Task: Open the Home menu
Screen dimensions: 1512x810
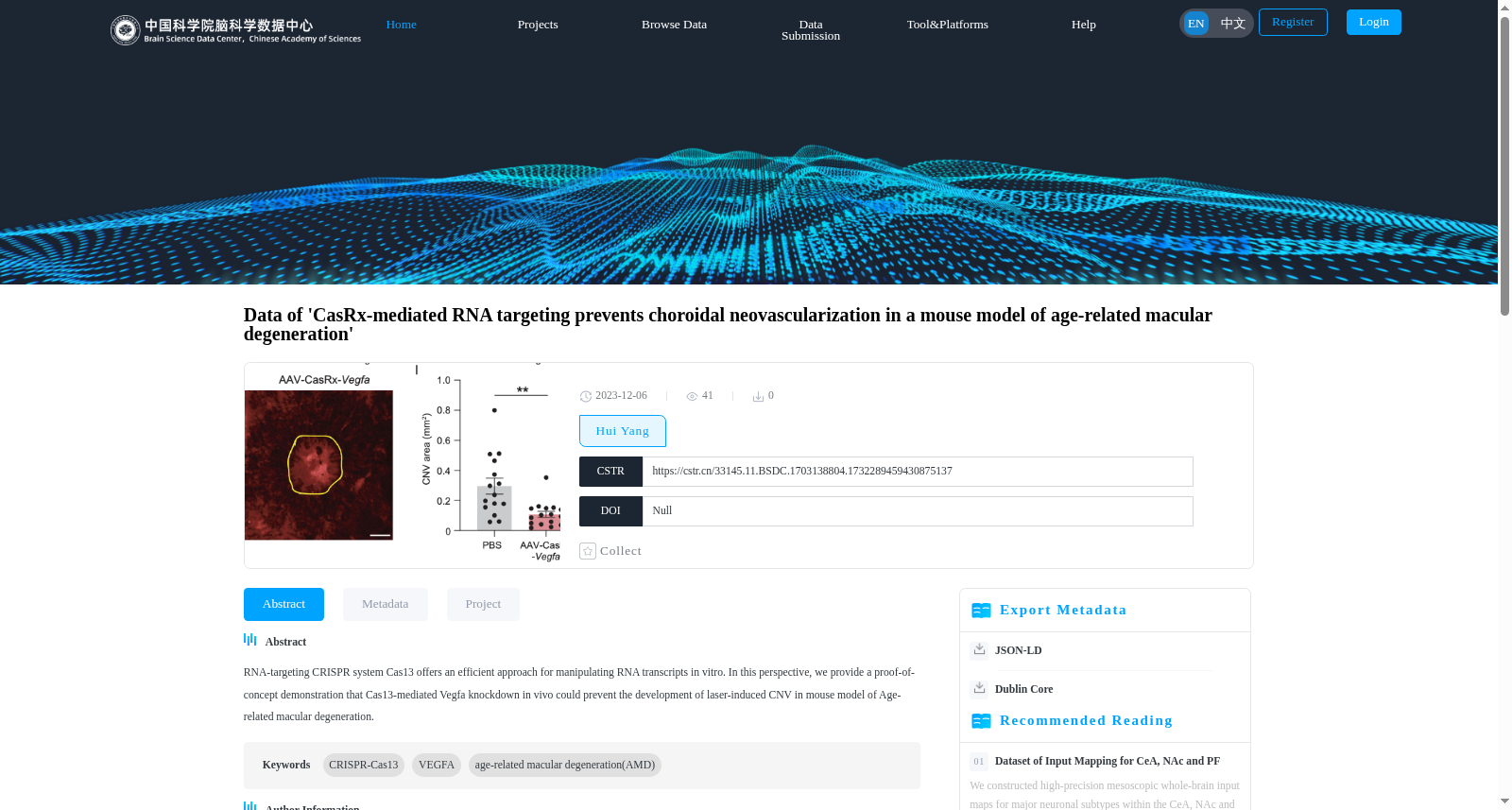Action: (402, 25)
